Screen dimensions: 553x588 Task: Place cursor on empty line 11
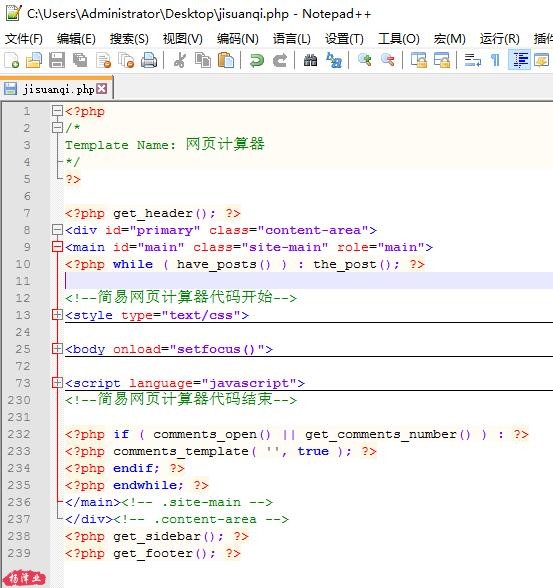click(x=308, y=281)
